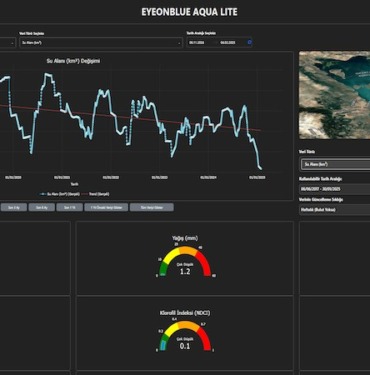Click the EYEONBLUE AQUA LITE title

click(189, 12)
